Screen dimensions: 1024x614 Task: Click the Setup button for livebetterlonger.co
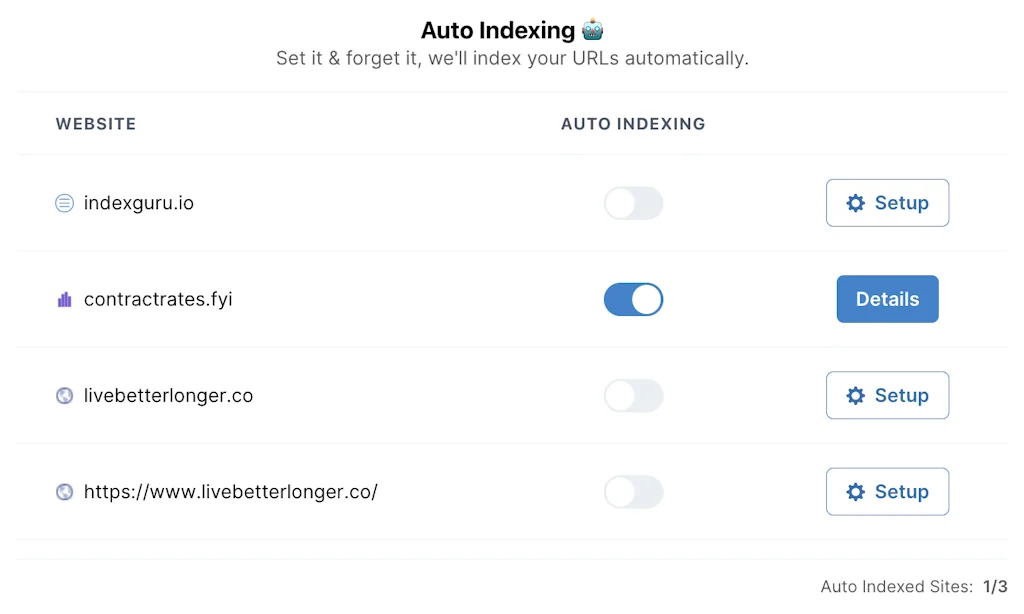(887, 395)
